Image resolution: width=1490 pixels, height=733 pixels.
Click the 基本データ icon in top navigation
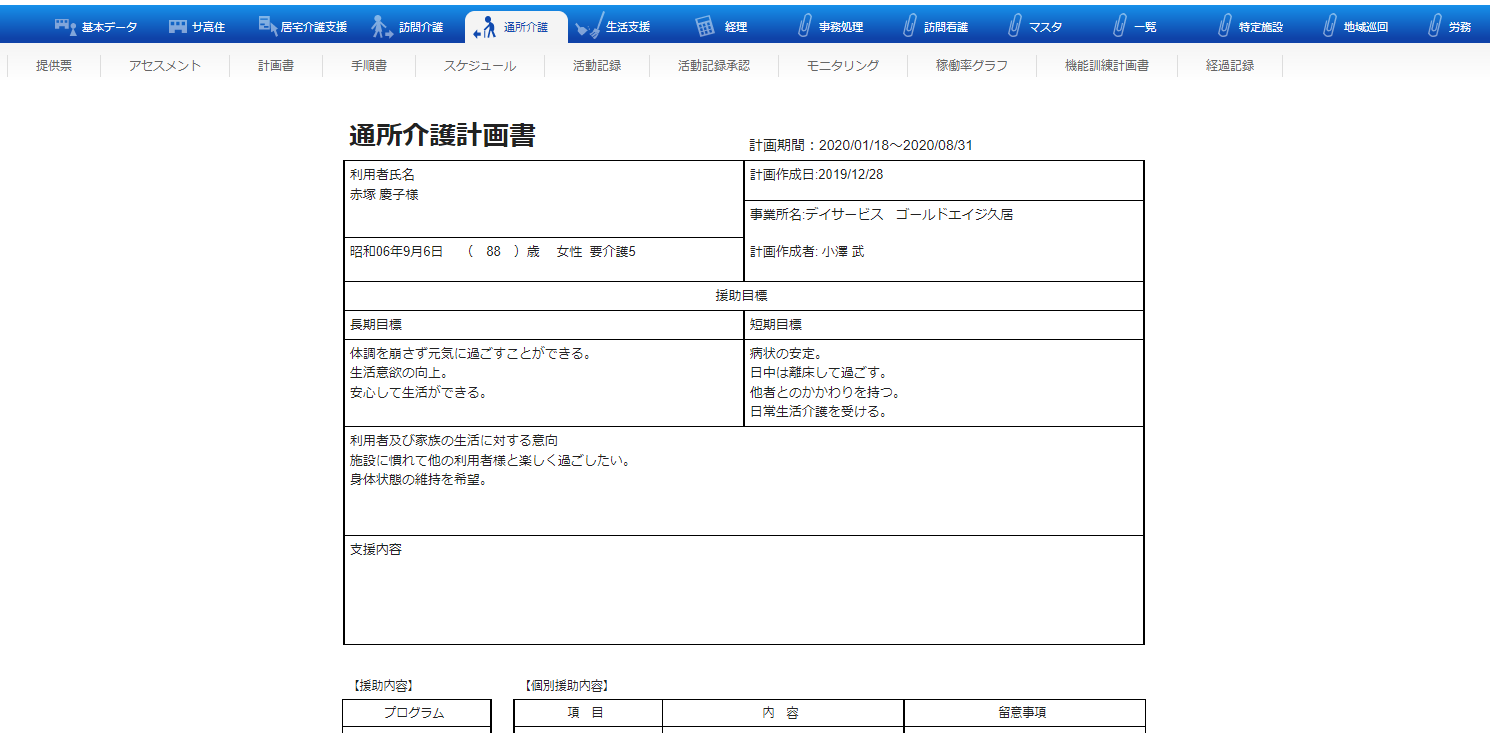(x=65, y=26)
